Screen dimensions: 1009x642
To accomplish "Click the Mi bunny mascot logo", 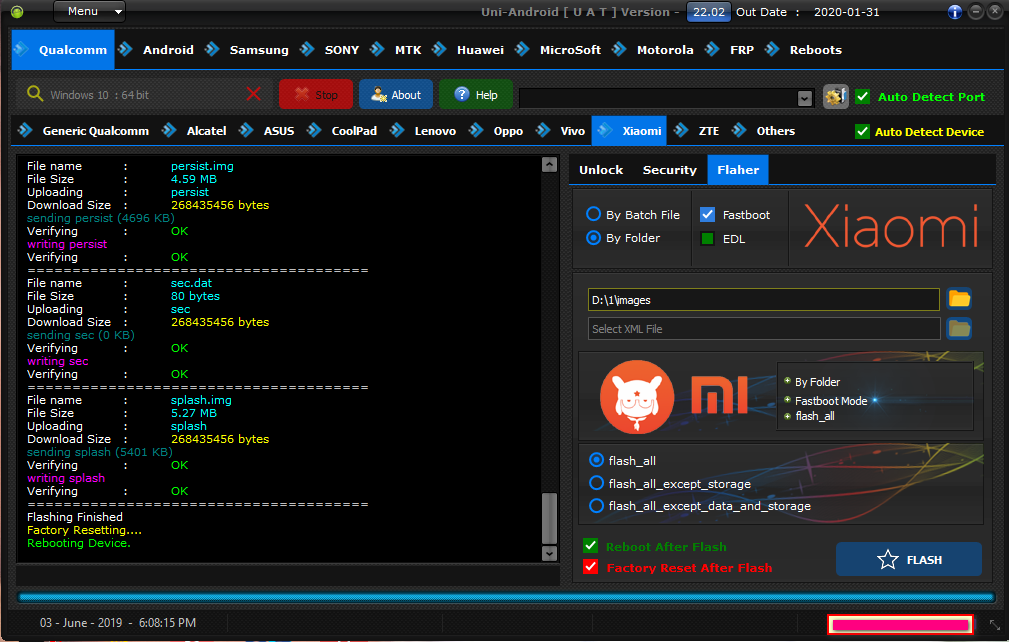I will (x=637, y=396).
